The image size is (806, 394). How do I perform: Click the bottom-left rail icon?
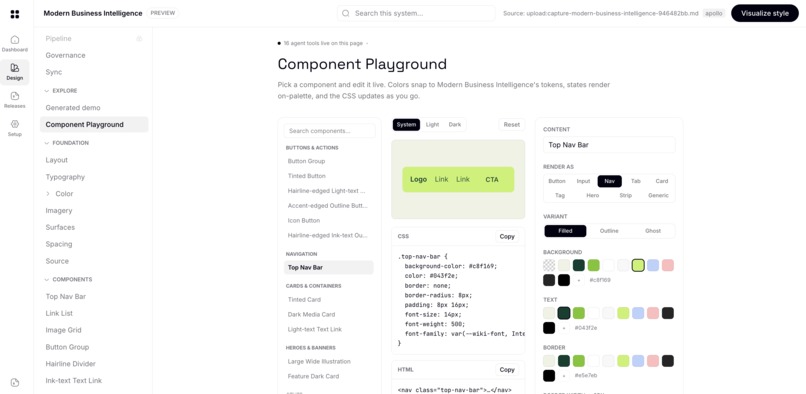tap(15, 382)
